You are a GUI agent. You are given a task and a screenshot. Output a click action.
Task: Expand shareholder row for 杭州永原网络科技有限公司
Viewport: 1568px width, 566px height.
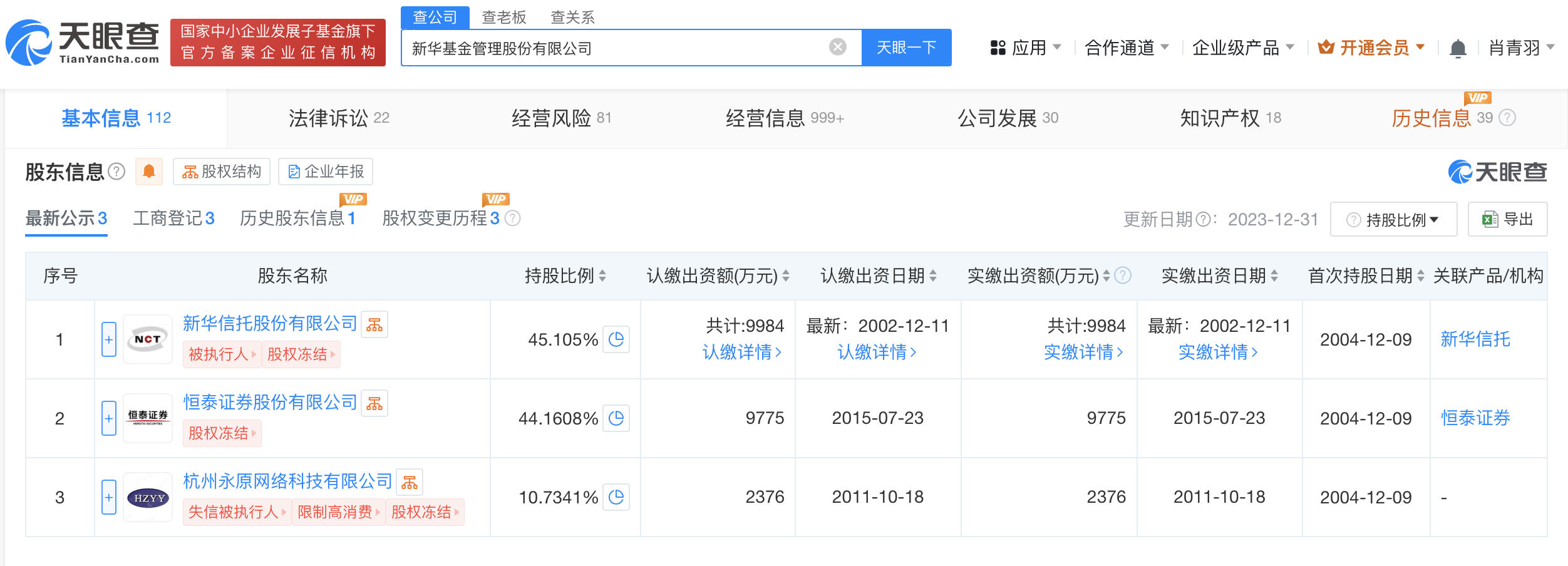(110, 497)
